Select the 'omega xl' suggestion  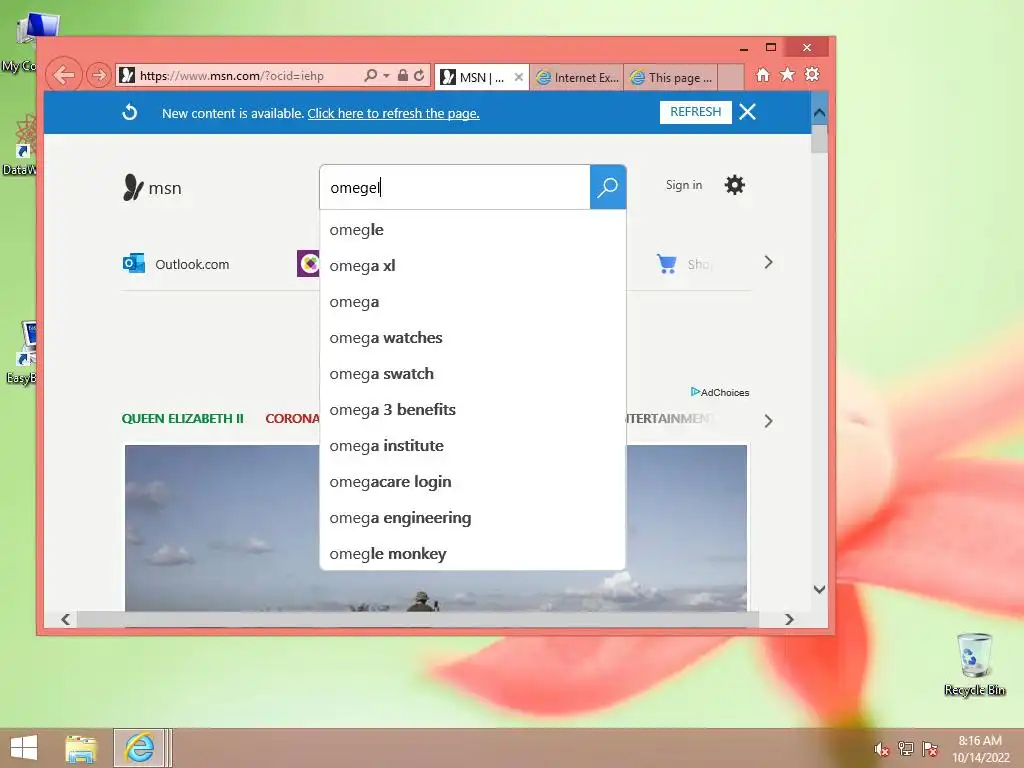472,266
